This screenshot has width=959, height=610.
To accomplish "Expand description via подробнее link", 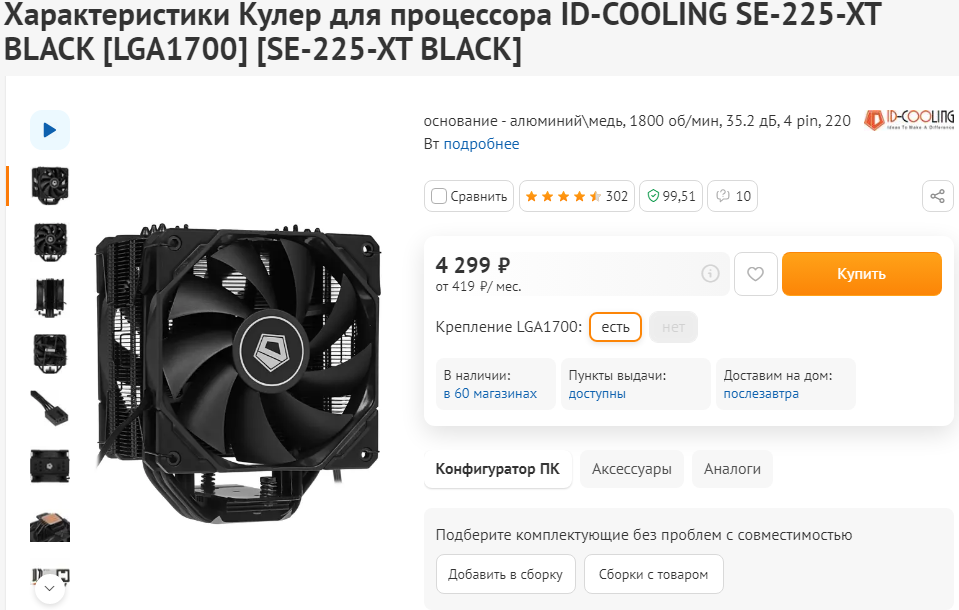I will click(x=481, y=144).
